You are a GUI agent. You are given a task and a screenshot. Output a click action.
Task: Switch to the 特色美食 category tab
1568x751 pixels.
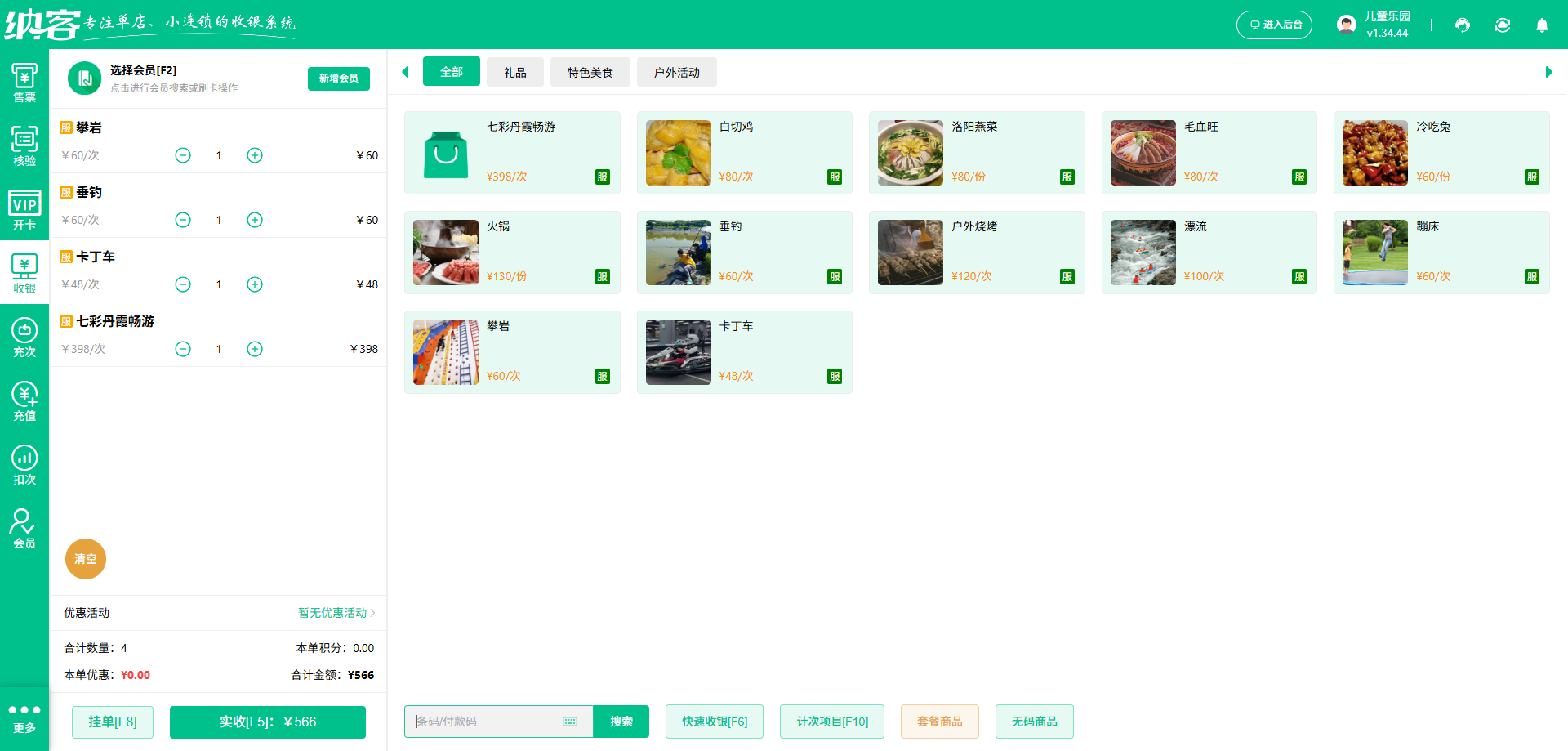click(590, 72)
